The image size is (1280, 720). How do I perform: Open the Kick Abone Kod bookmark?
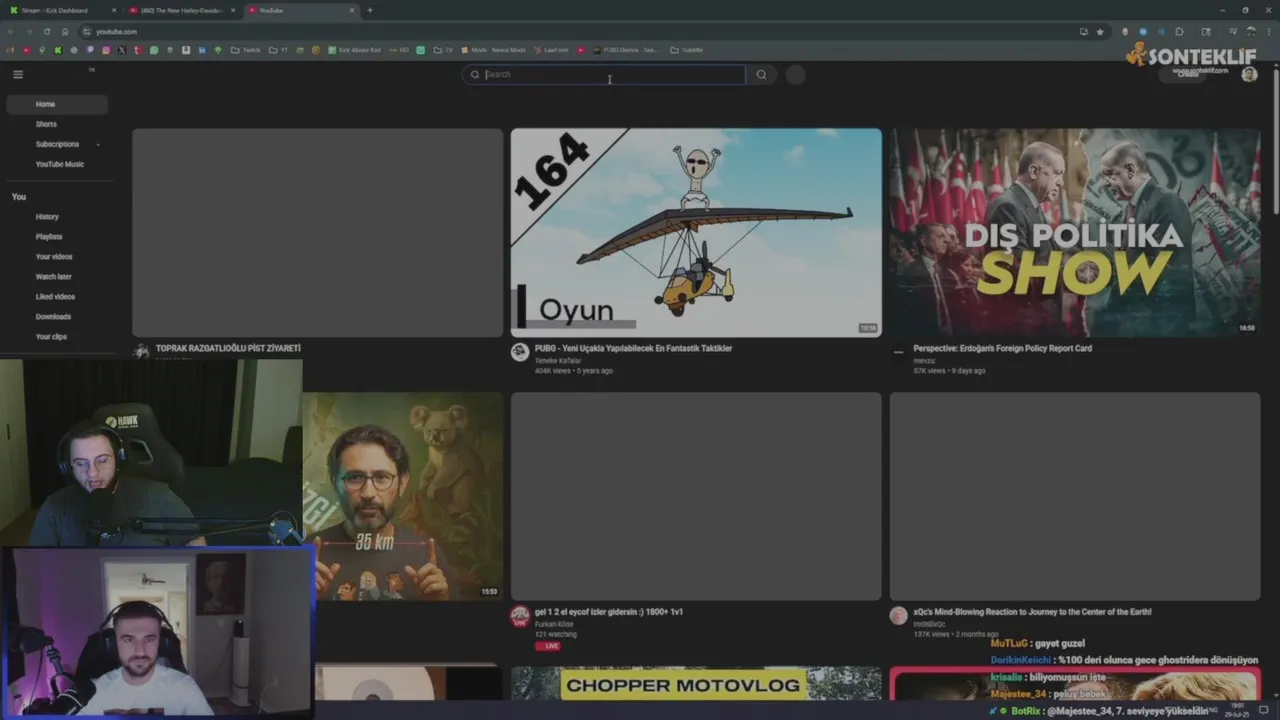tap(355, 50)
